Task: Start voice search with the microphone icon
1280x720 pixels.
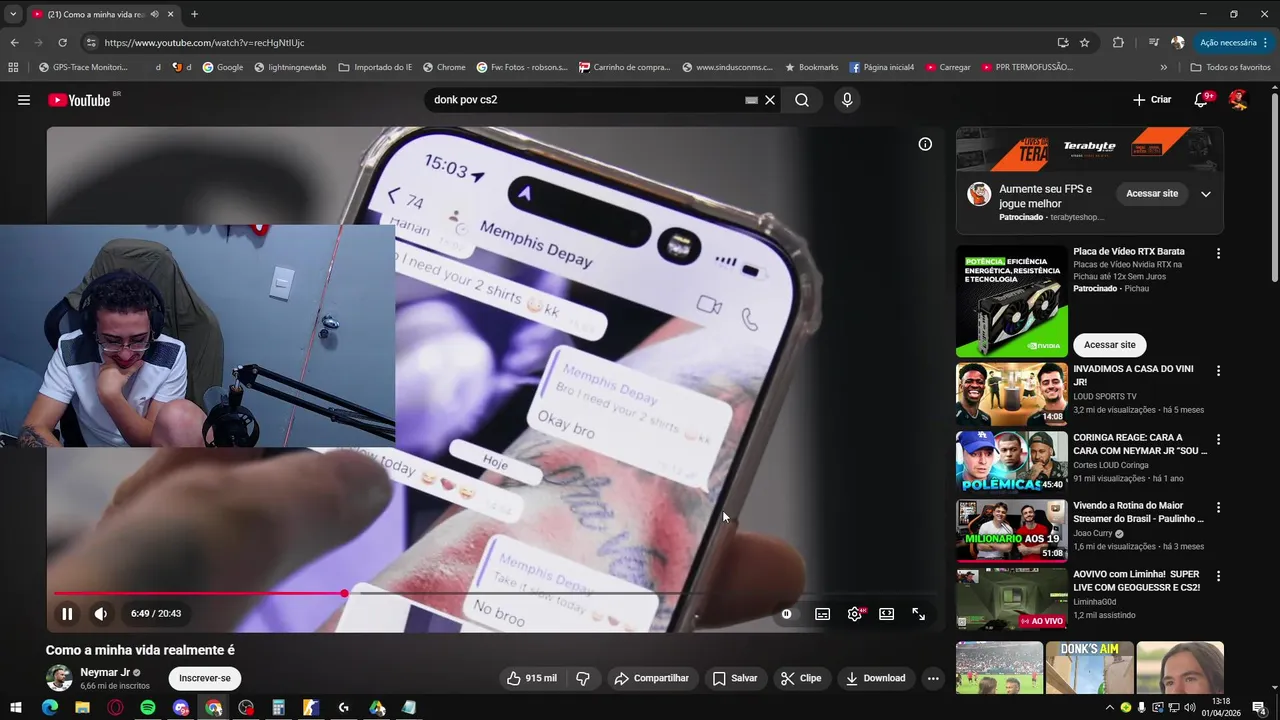Action: coord(847,100)
